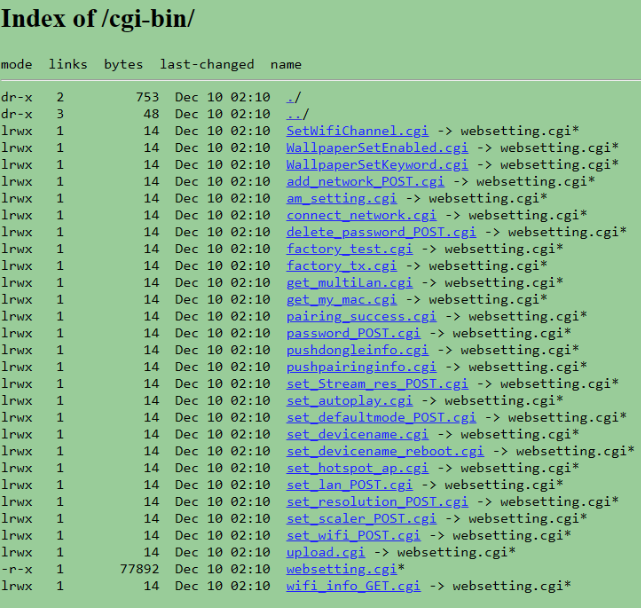Click the 77892 byte size value
Screen dimensions: 641x608
[x=139, y=569]
